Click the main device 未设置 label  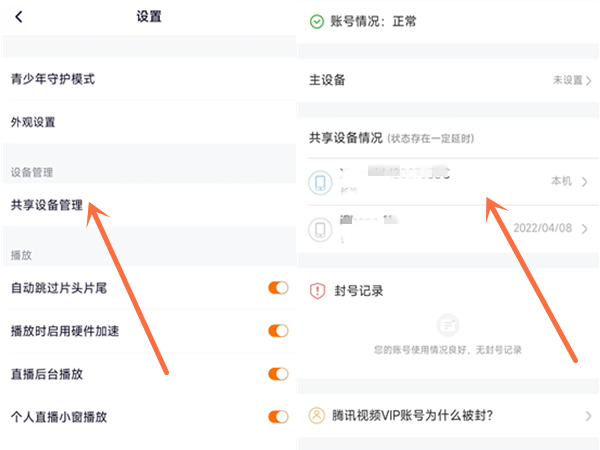tap(566, 81)
